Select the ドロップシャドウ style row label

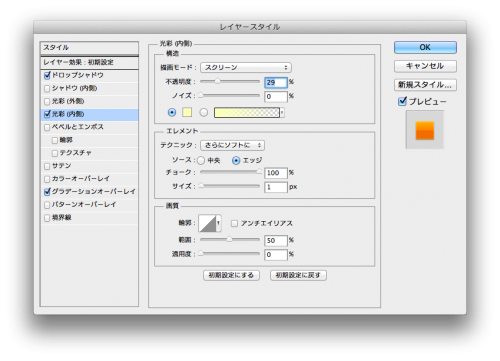tap(77, 75)
